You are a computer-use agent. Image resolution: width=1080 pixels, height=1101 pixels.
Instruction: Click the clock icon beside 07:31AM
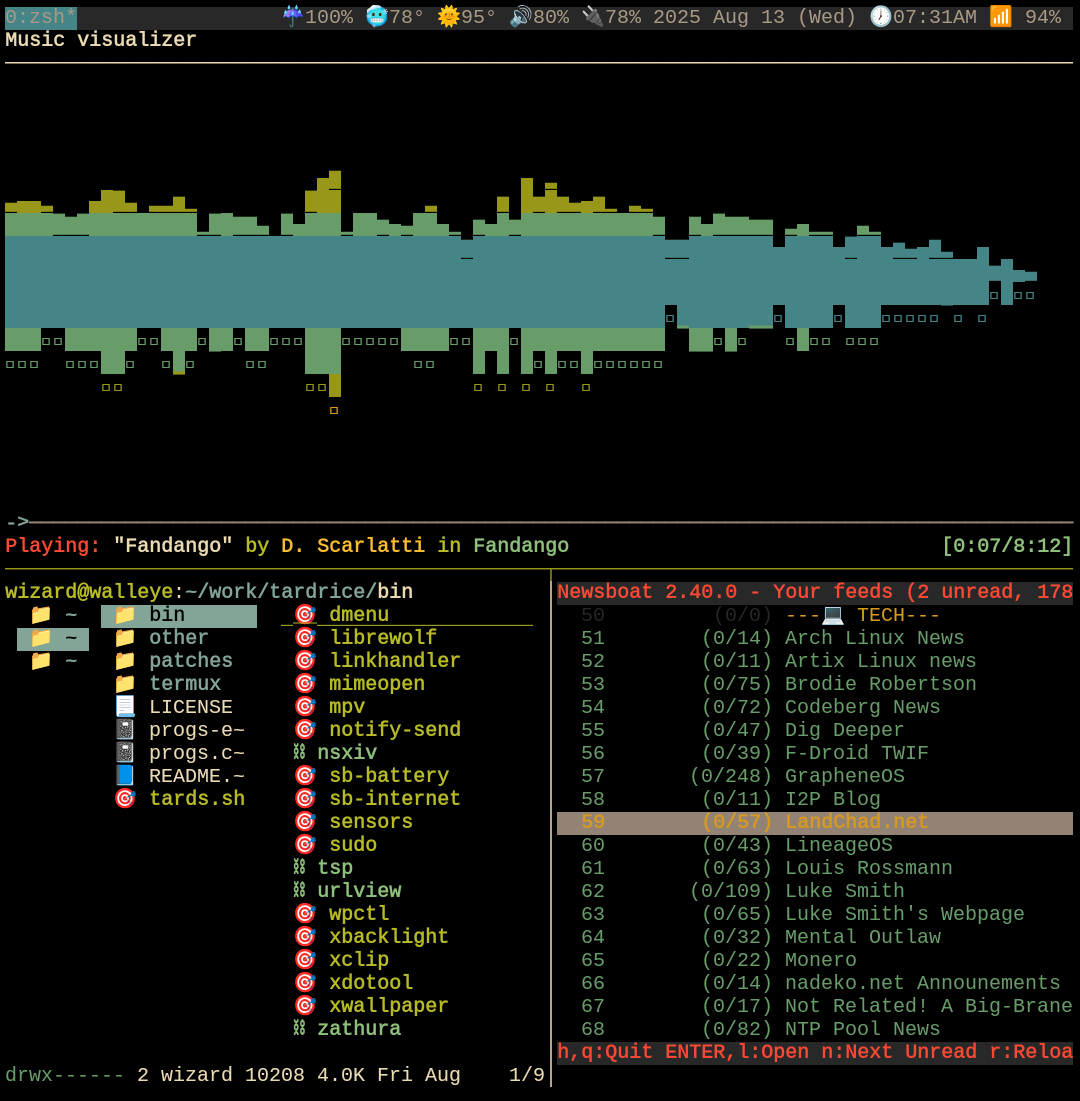click(x=880, y=17)
